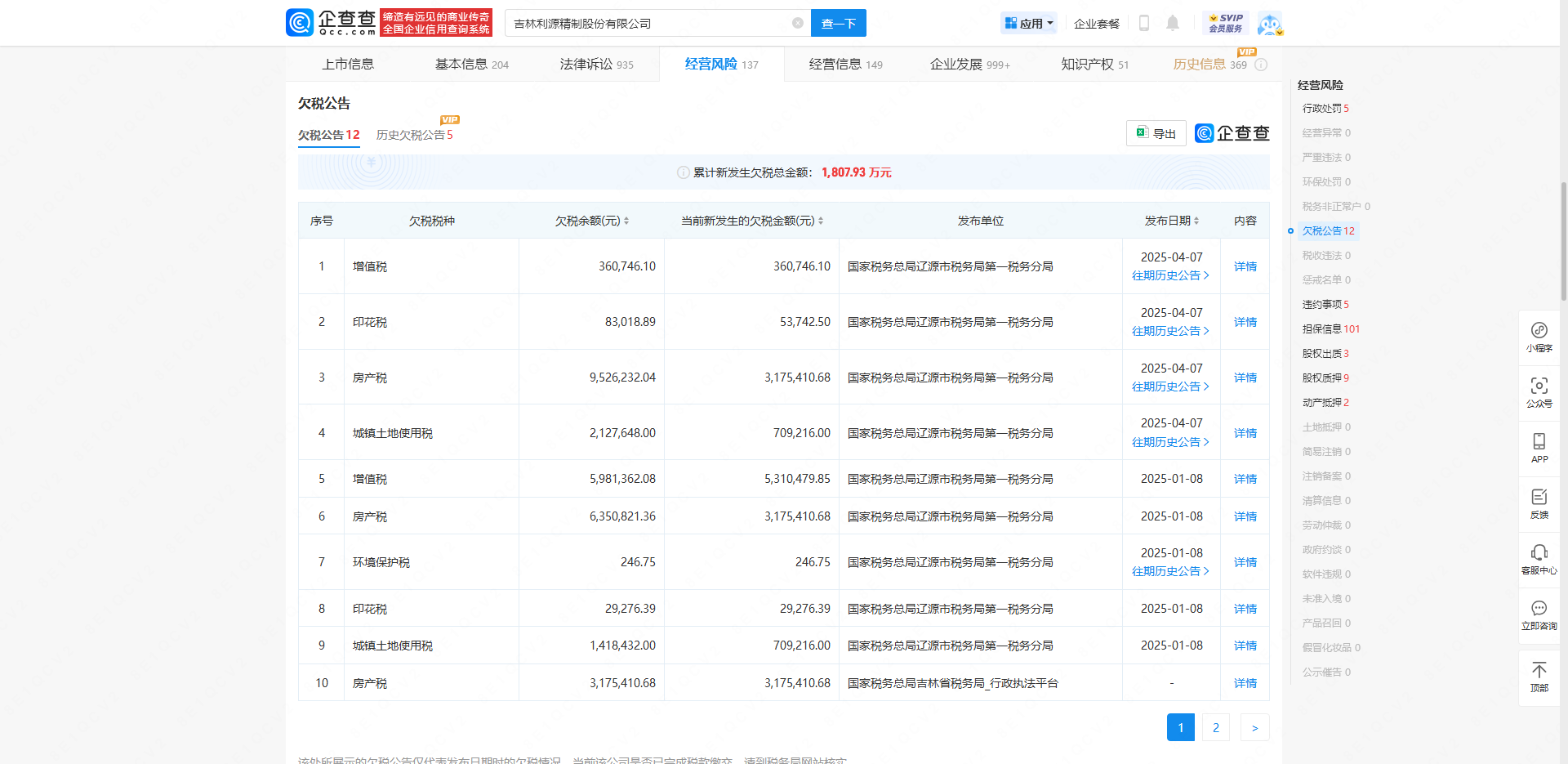Open 详情 for row 7 环境保护税
This screenshot has height=764, width=1568.
coord(1245,562)
